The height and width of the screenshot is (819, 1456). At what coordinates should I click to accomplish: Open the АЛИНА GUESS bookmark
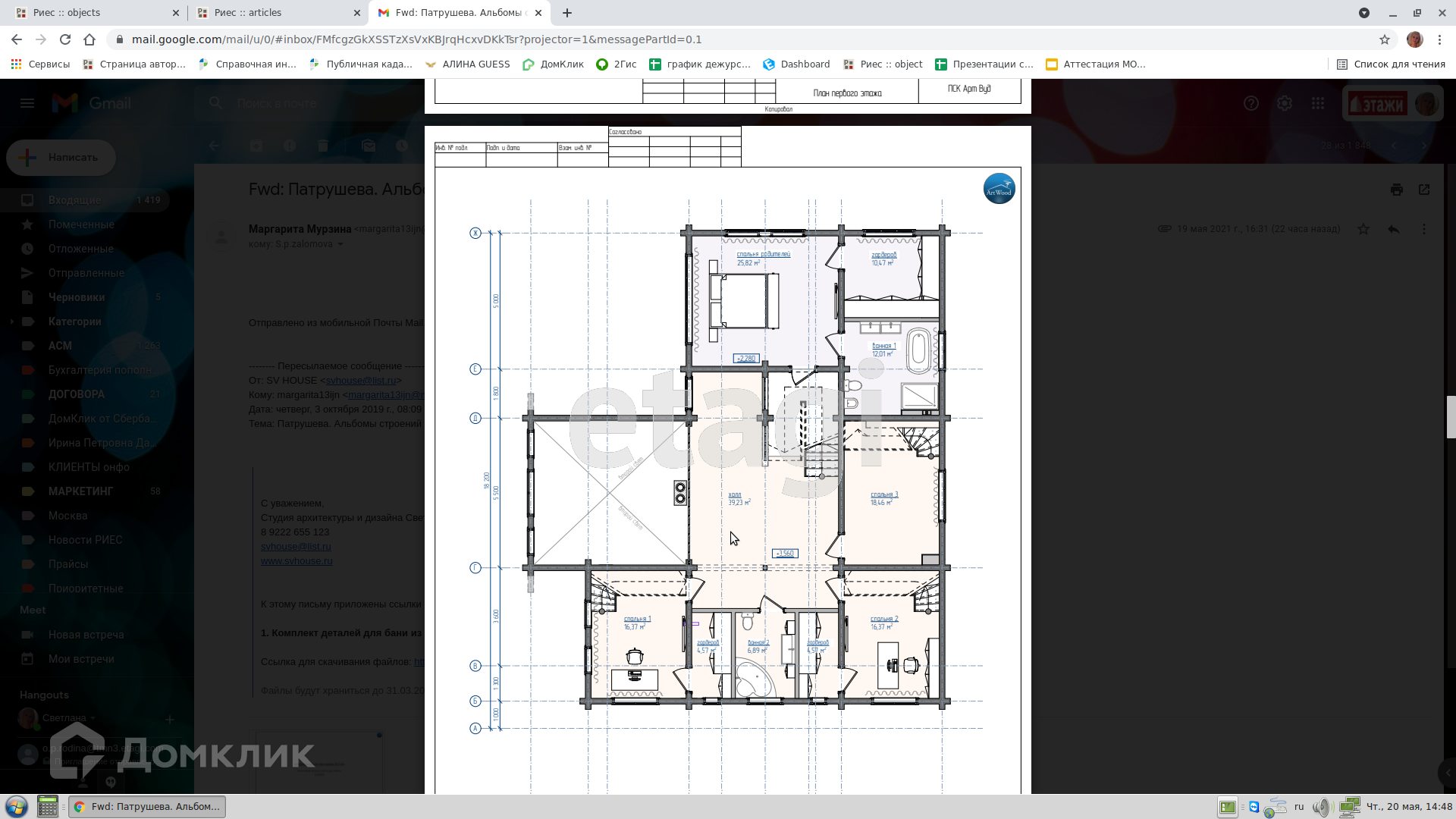coord(467,64)
